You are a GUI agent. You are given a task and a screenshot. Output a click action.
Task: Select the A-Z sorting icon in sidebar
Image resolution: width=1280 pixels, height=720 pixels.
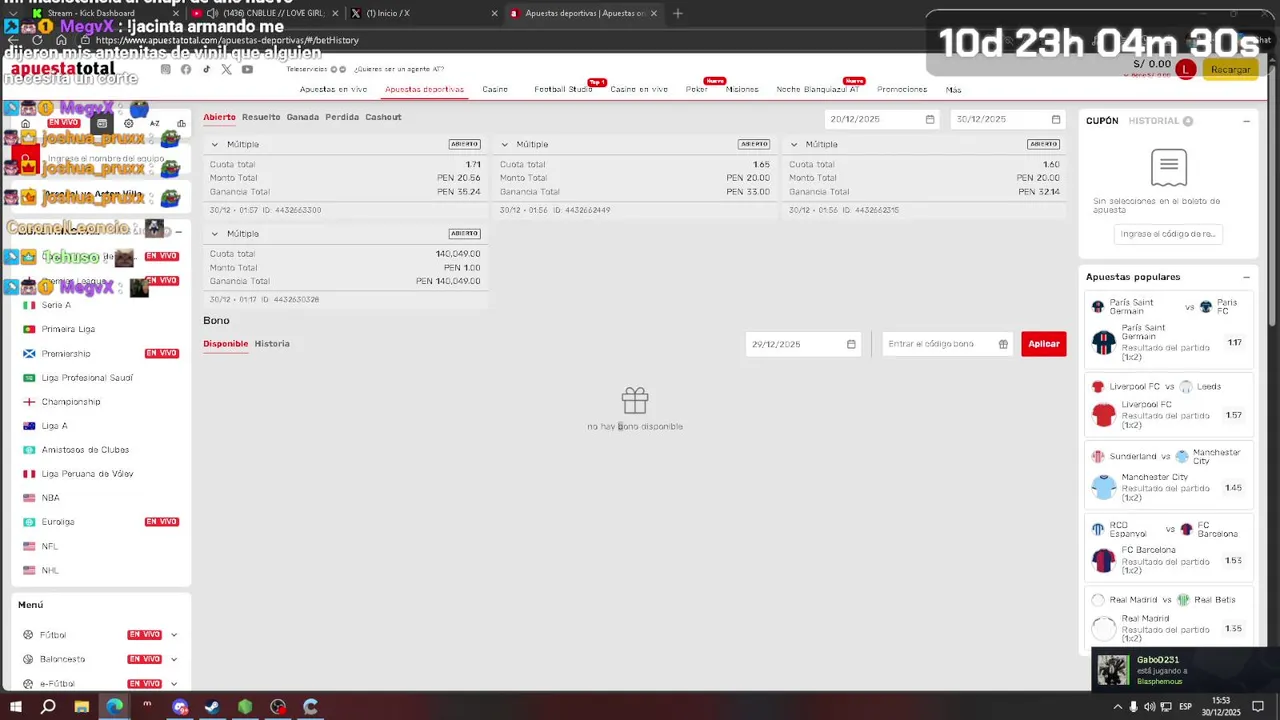click(x=155, y=123)
